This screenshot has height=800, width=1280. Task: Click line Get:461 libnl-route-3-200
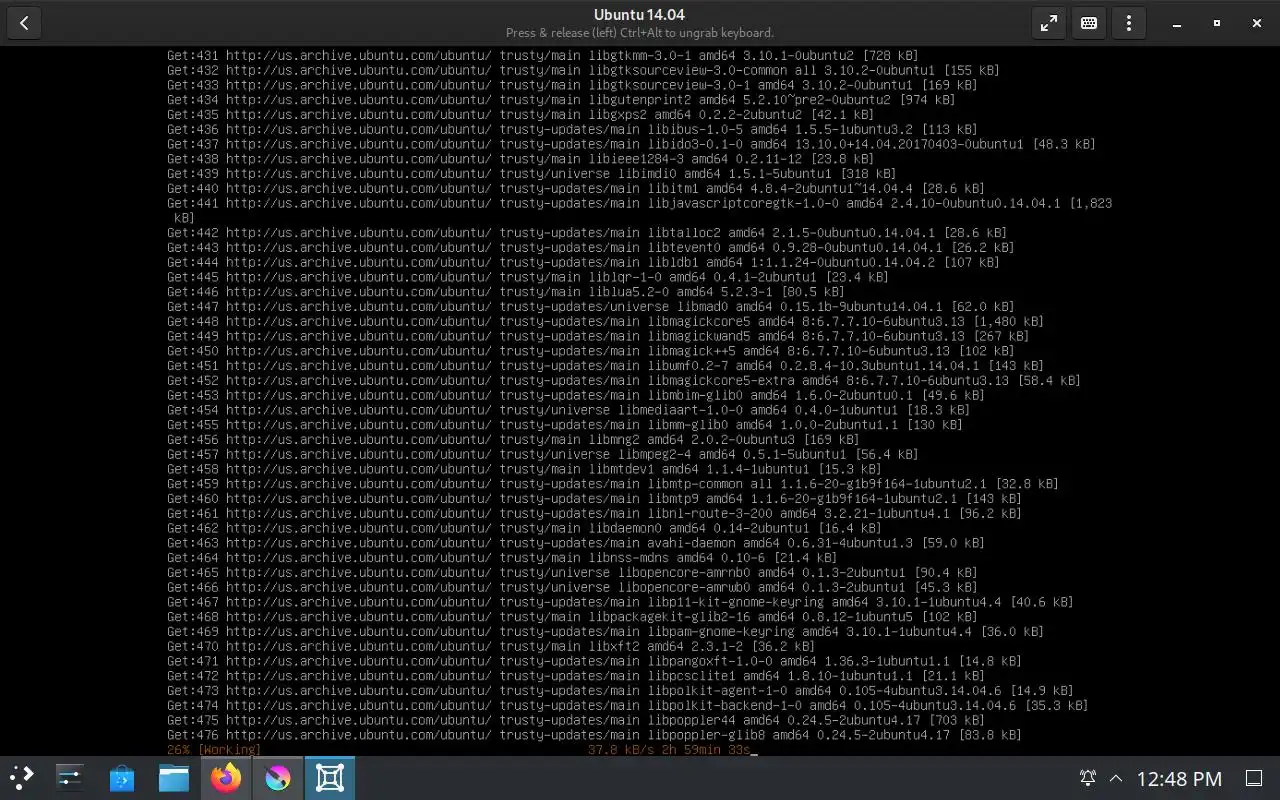coord(594,513)
